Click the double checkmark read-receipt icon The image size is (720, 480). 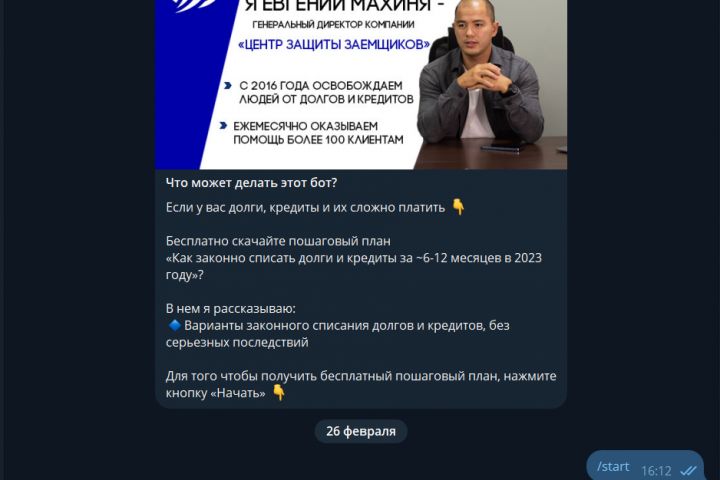(689, 471)
